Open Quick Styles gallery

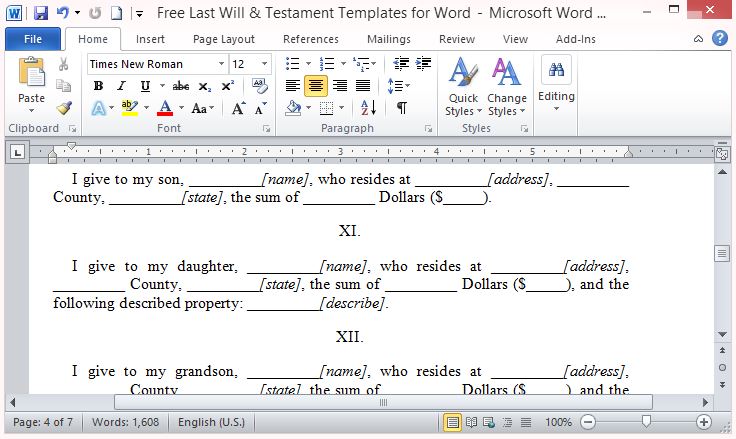pyautogui.click(x=463, y=87)
